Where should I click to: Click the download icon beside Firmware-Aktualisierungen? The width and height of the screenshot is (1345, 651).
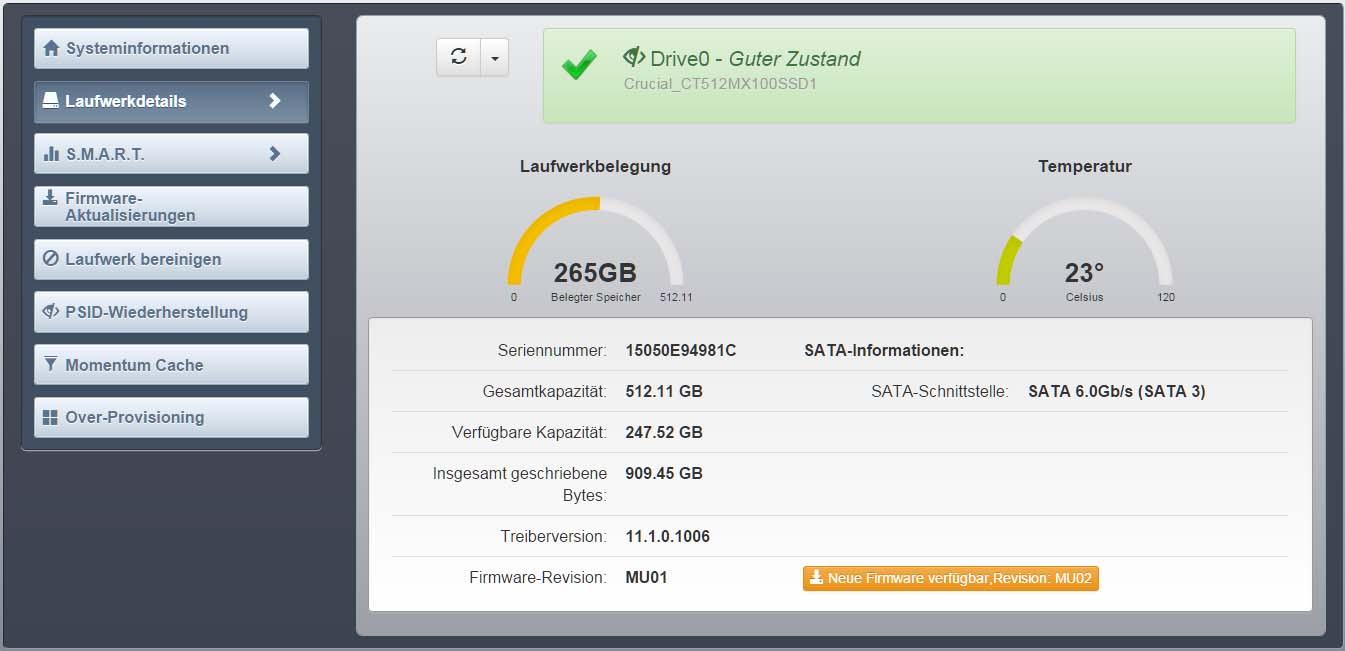[x=50, y=197]
